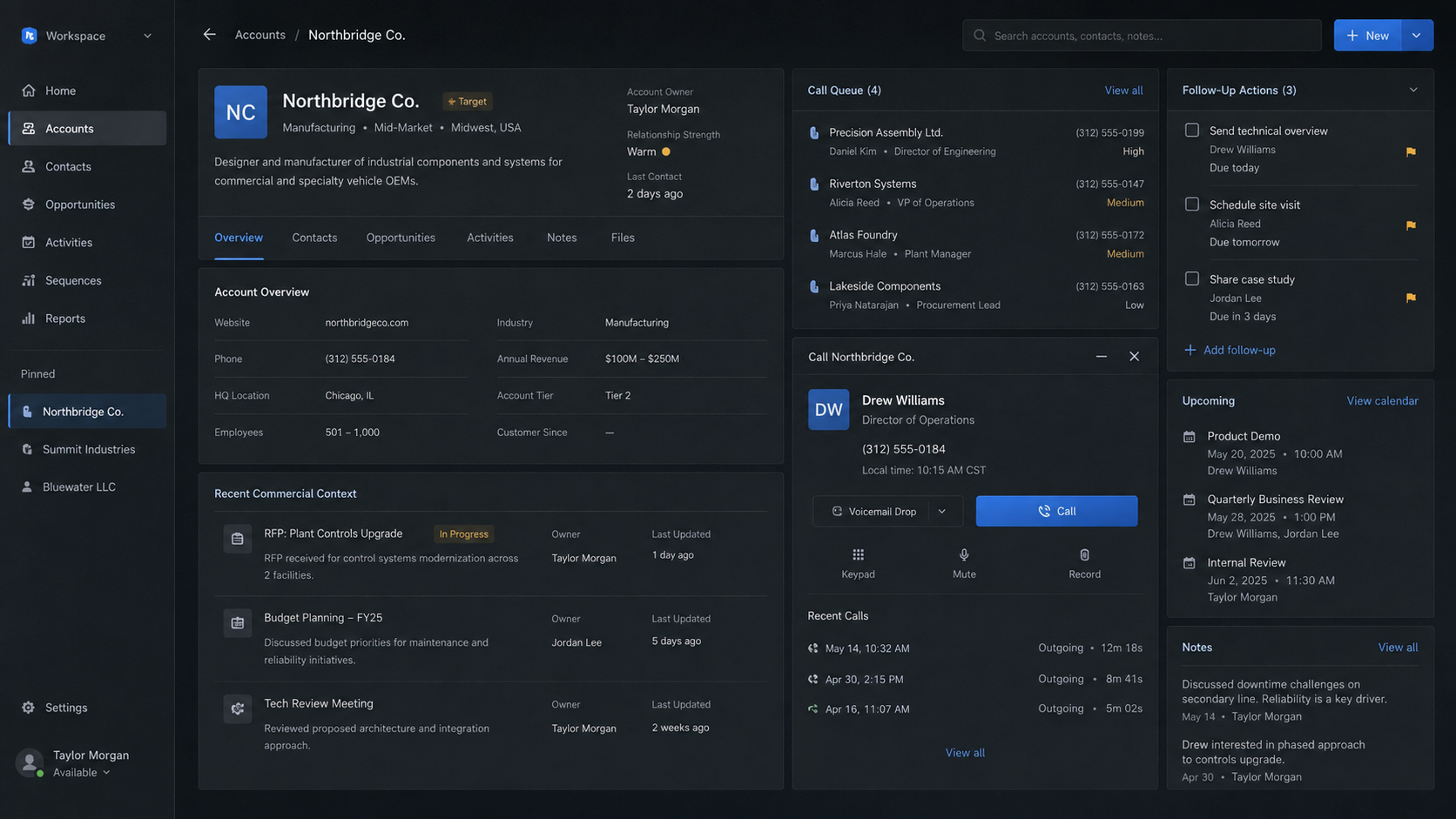Open View calendar link
The width and height of the screenshot is (1456, 819).
tap(1382, 401)
